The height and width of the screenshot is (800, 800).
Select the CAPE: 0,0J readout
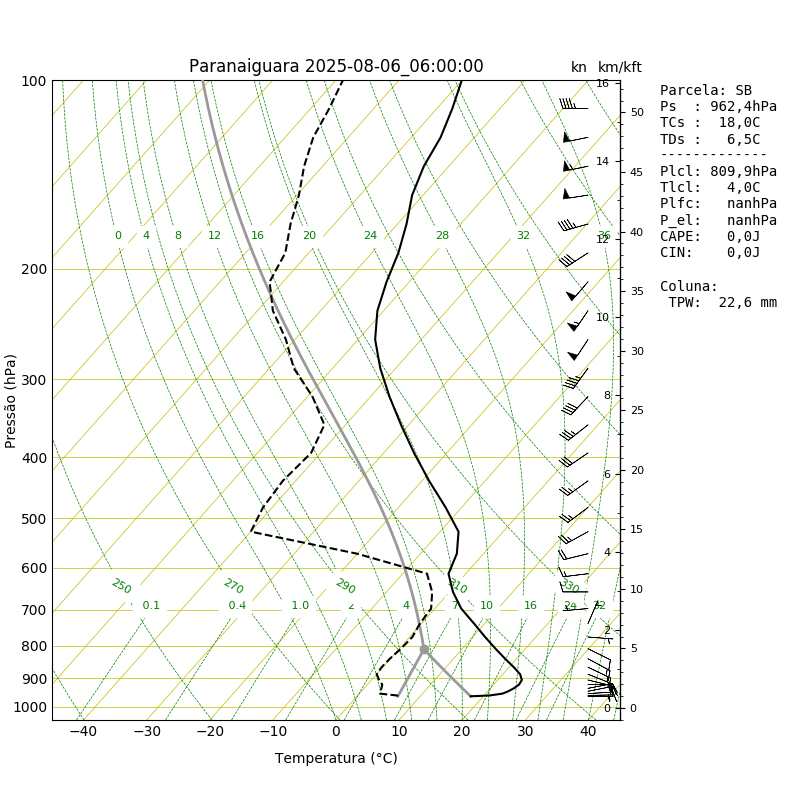pyautogui.click(x=710, y=237)
